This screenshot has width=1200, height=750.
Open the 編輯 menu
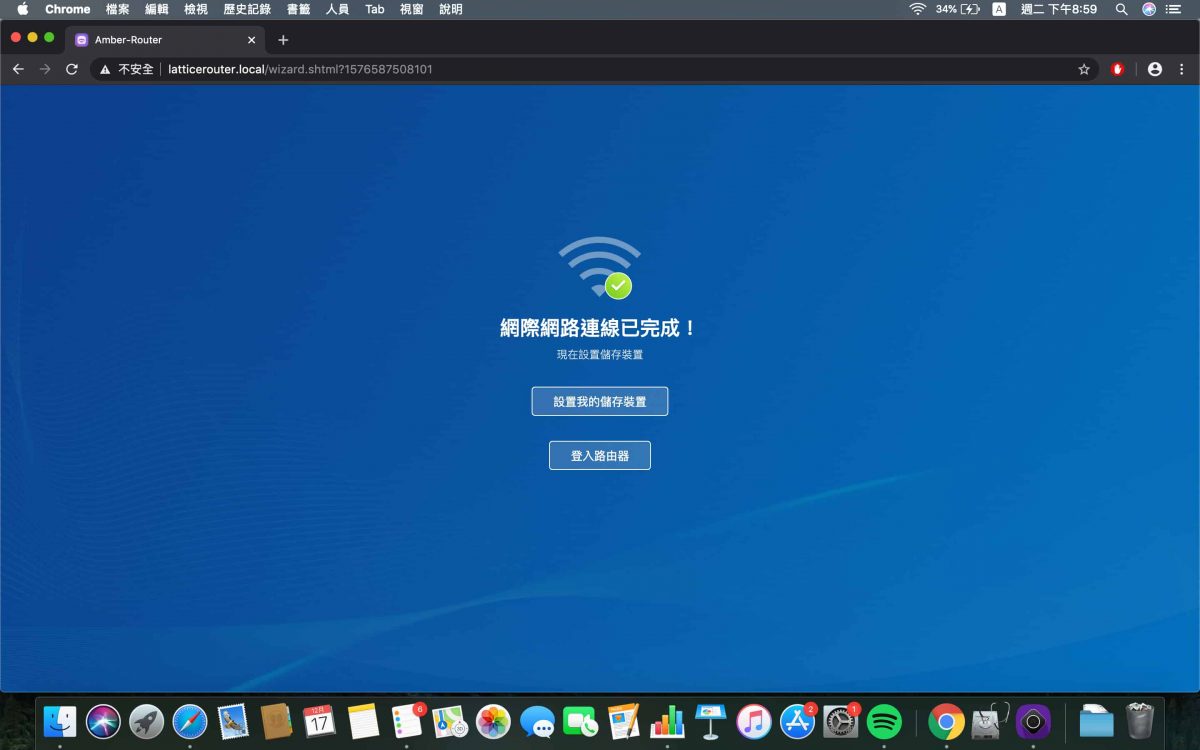pyautogui.click(x=157, y=9)
